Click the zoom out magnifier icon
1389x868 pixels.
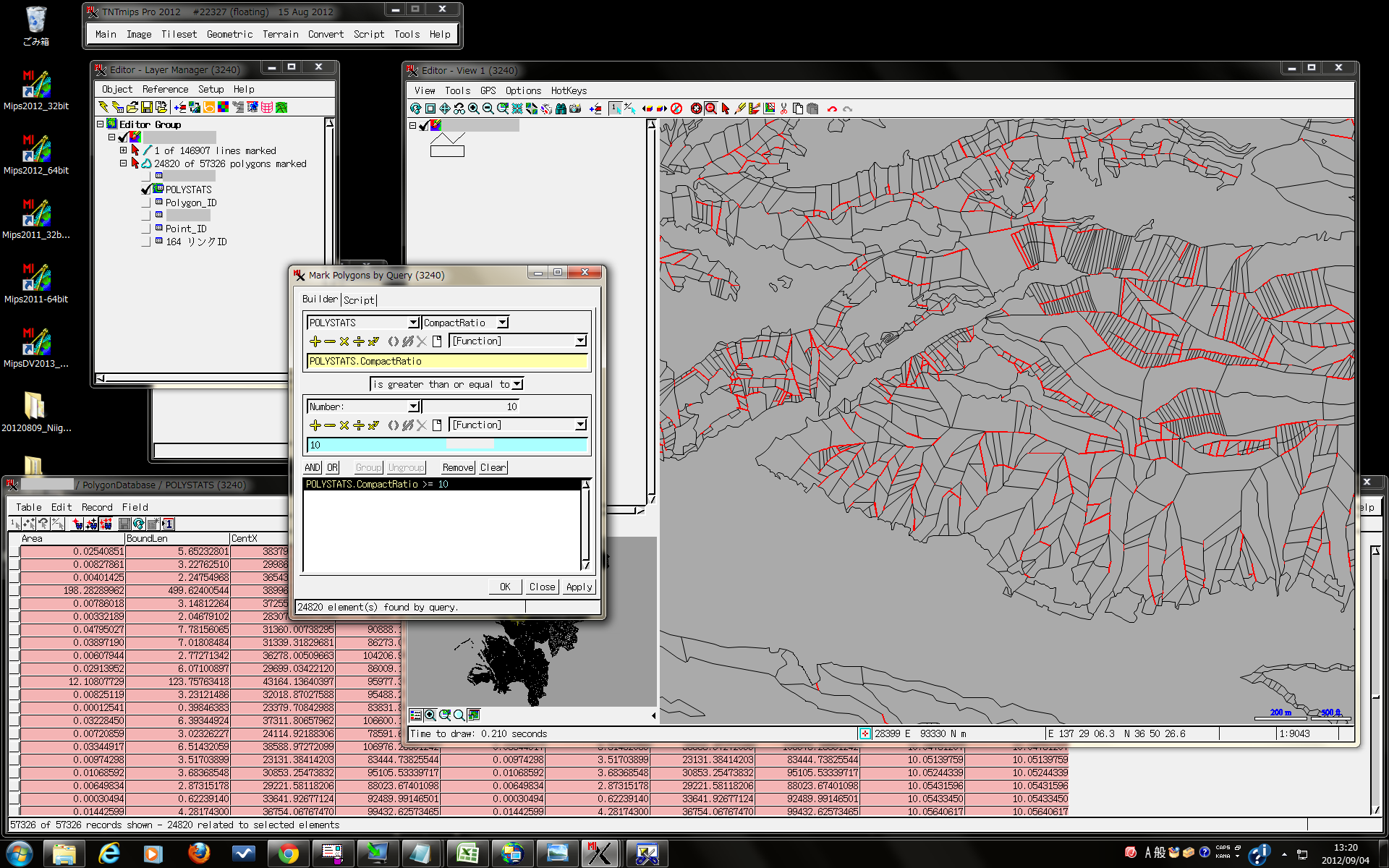488,109
